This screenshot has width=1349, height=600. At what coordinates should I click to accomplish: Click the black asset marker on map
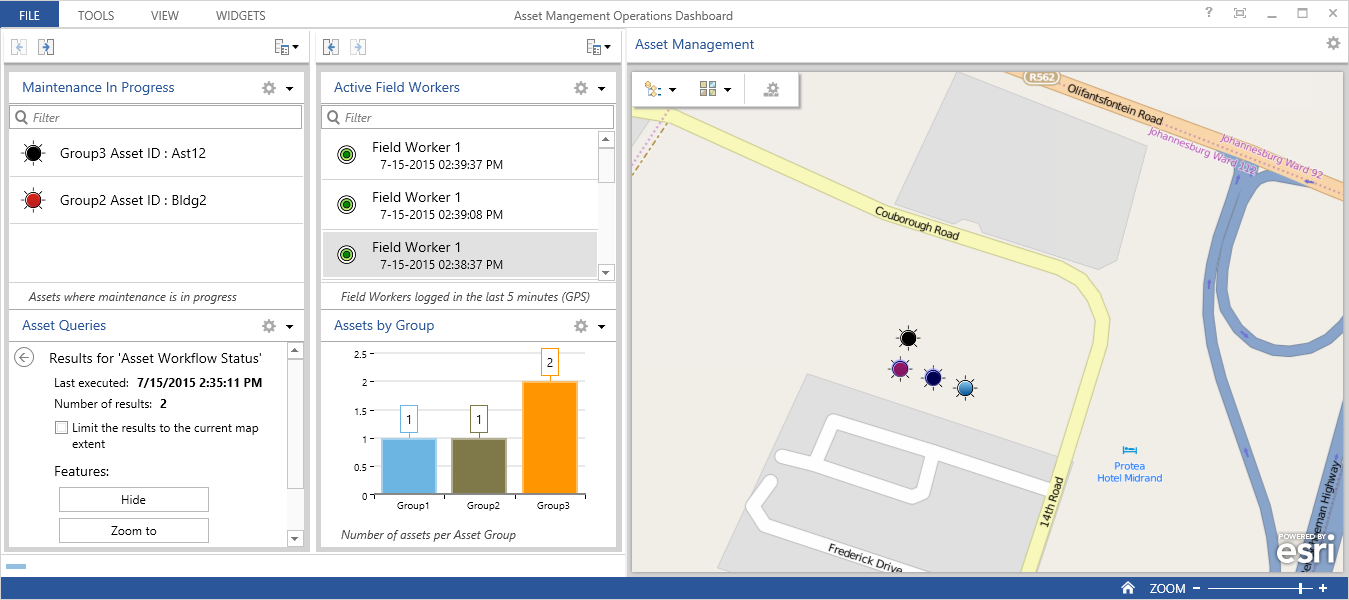click(x=907, y=339)
